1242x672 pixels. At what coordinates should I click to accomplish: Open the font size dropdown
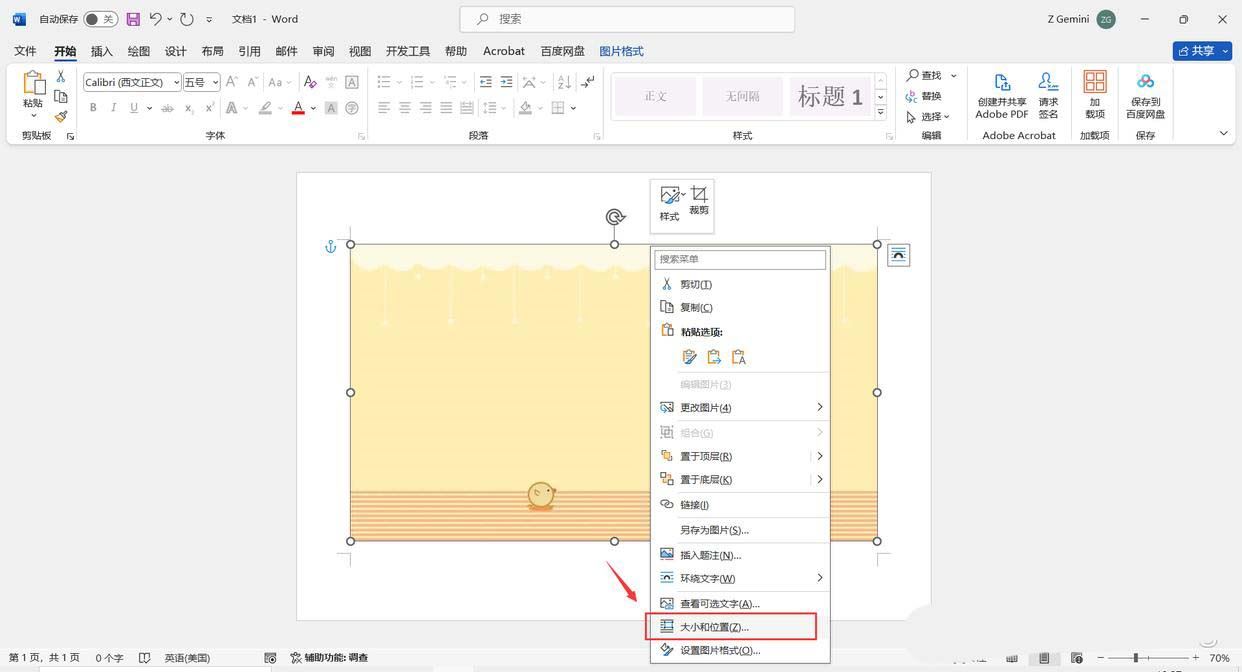(215, 82)
